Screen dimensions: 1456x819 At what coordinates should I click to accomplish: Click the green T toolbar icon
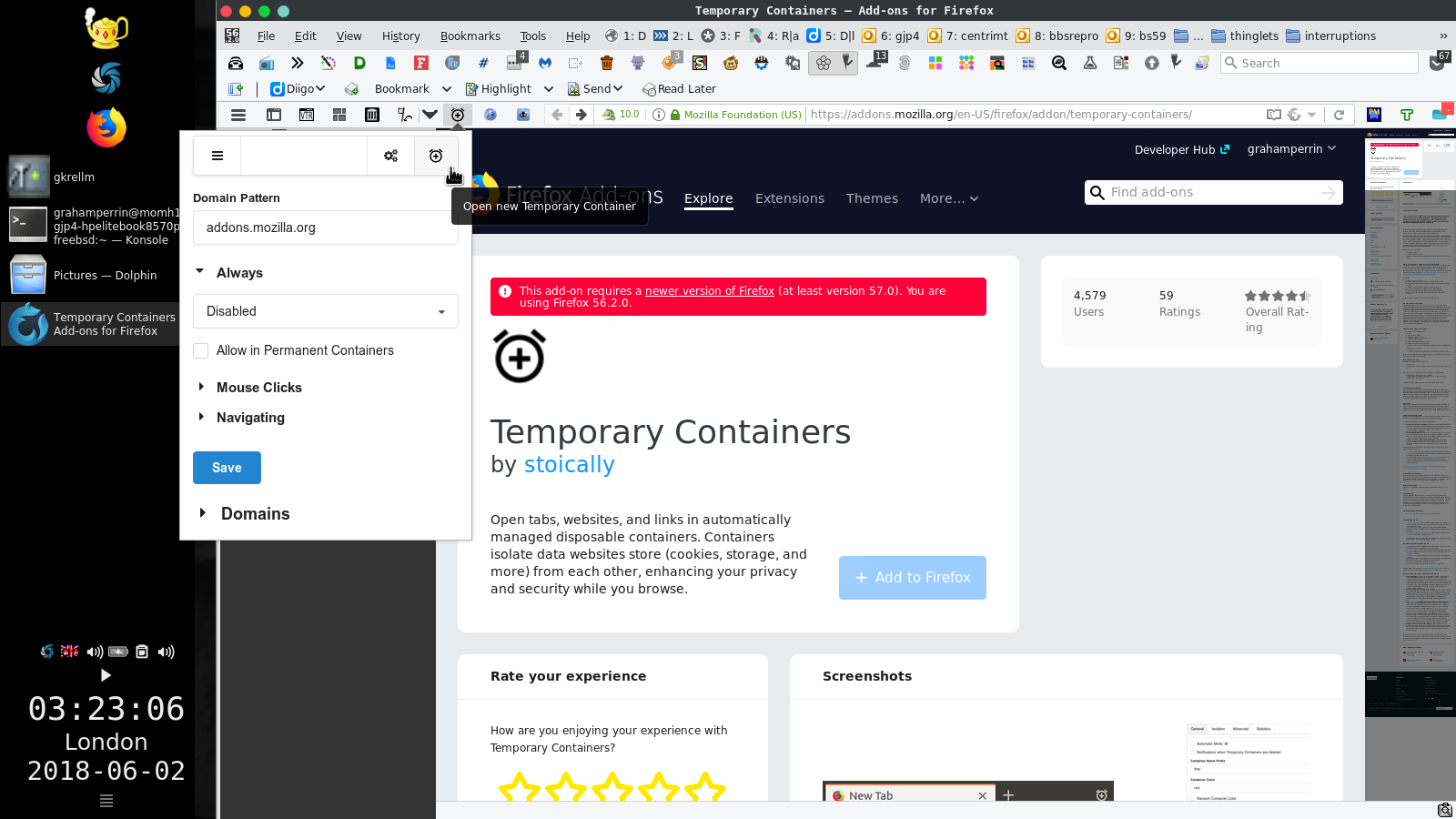point(1407,115)
